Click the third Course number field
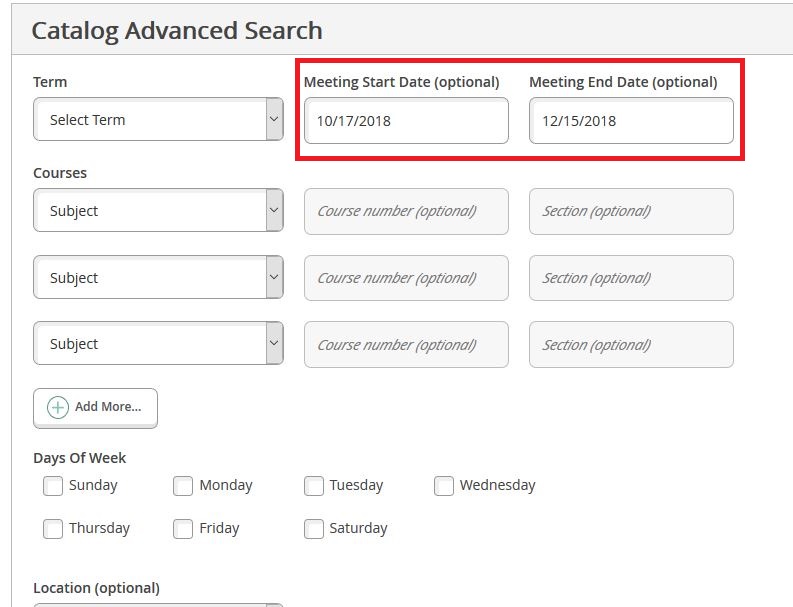793x607 pixels. pos(406,345)
